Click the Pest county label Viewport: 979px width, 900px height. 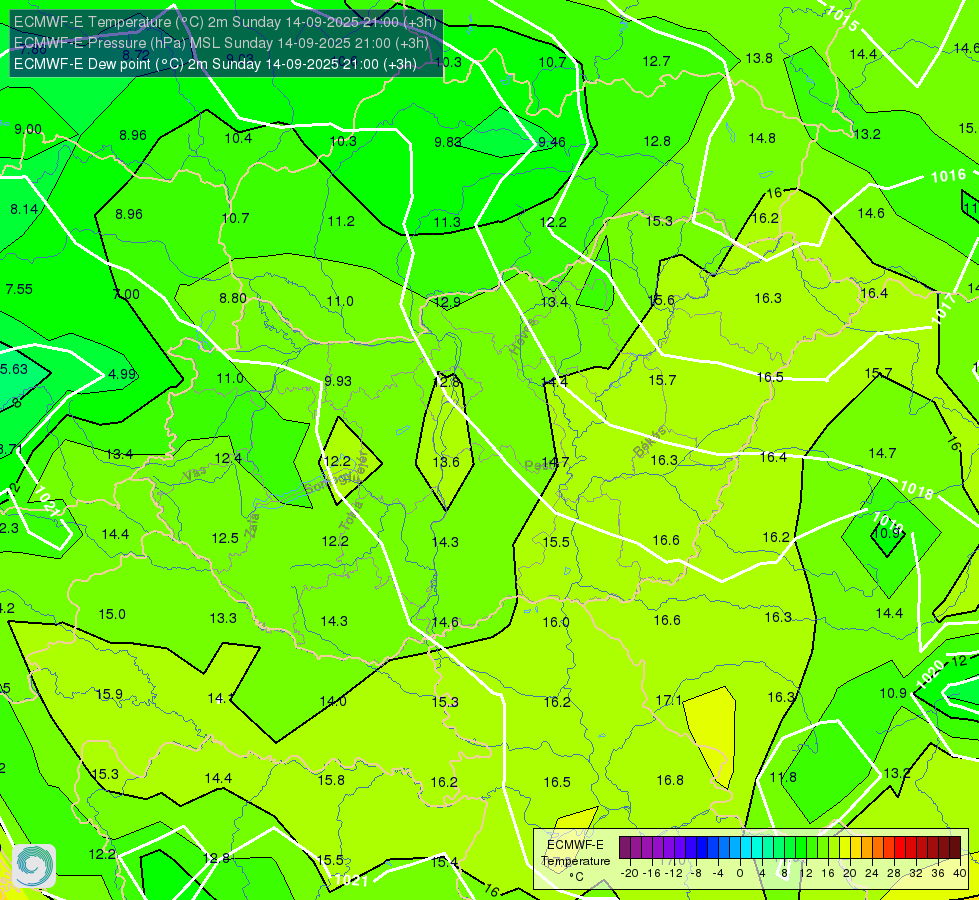(538, 465)
